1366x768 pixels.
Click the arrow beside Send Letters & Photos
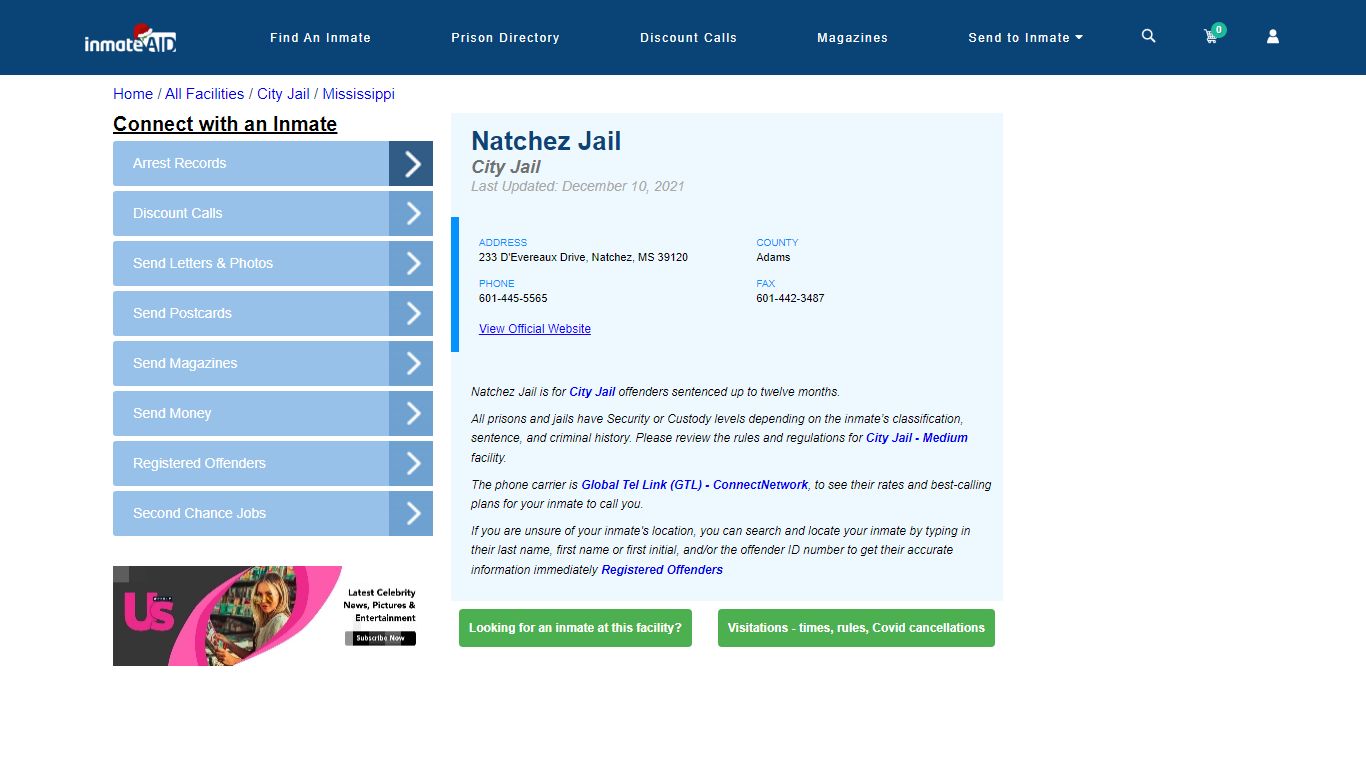[x=411, y=263]
